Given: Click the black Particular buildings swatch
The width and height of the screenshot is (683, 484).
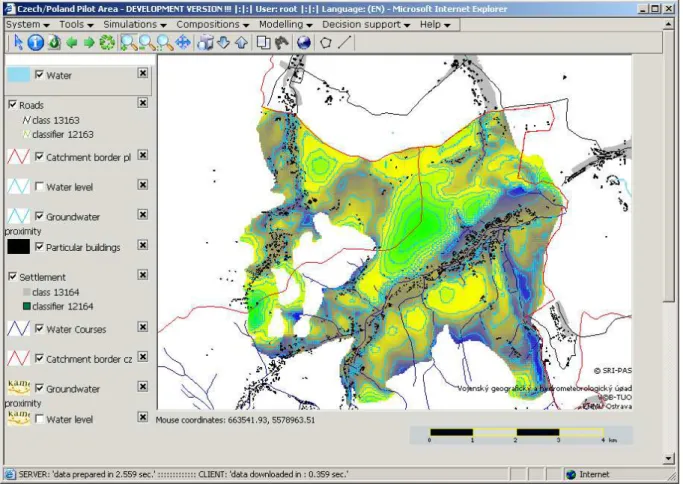Looking at the screenshot, I should (18, 247).
